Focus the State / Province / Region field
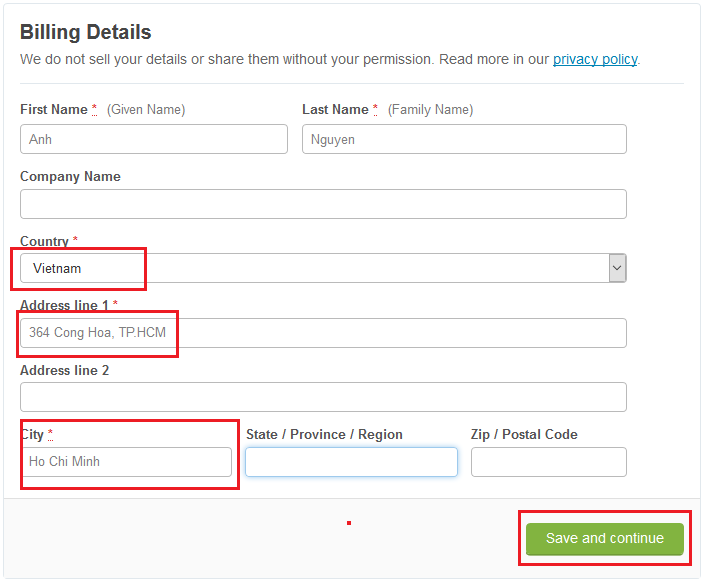Viewport: 706px width, 583px height. pos(351,462)
